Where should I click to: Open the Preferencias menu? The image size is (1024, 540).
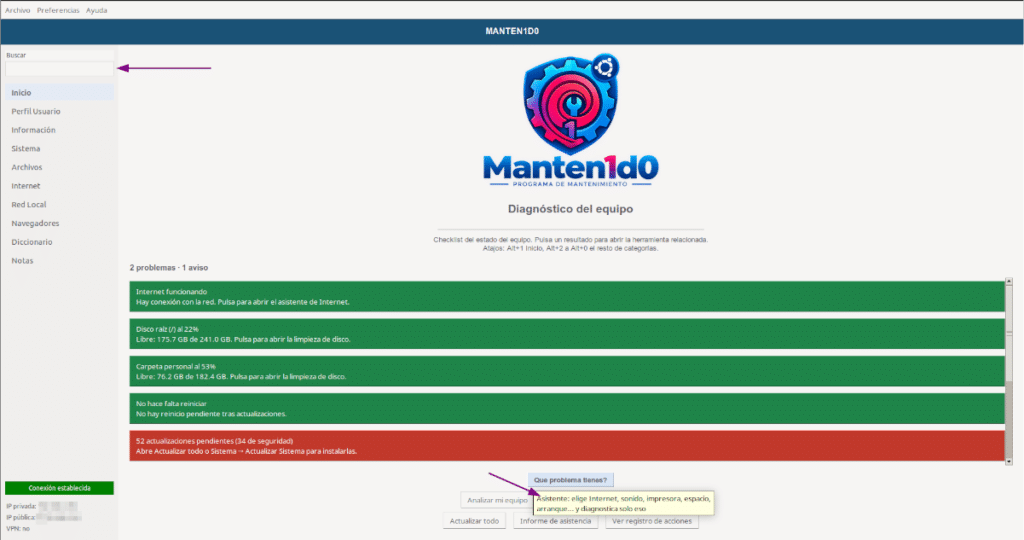(x=58, y=10)
